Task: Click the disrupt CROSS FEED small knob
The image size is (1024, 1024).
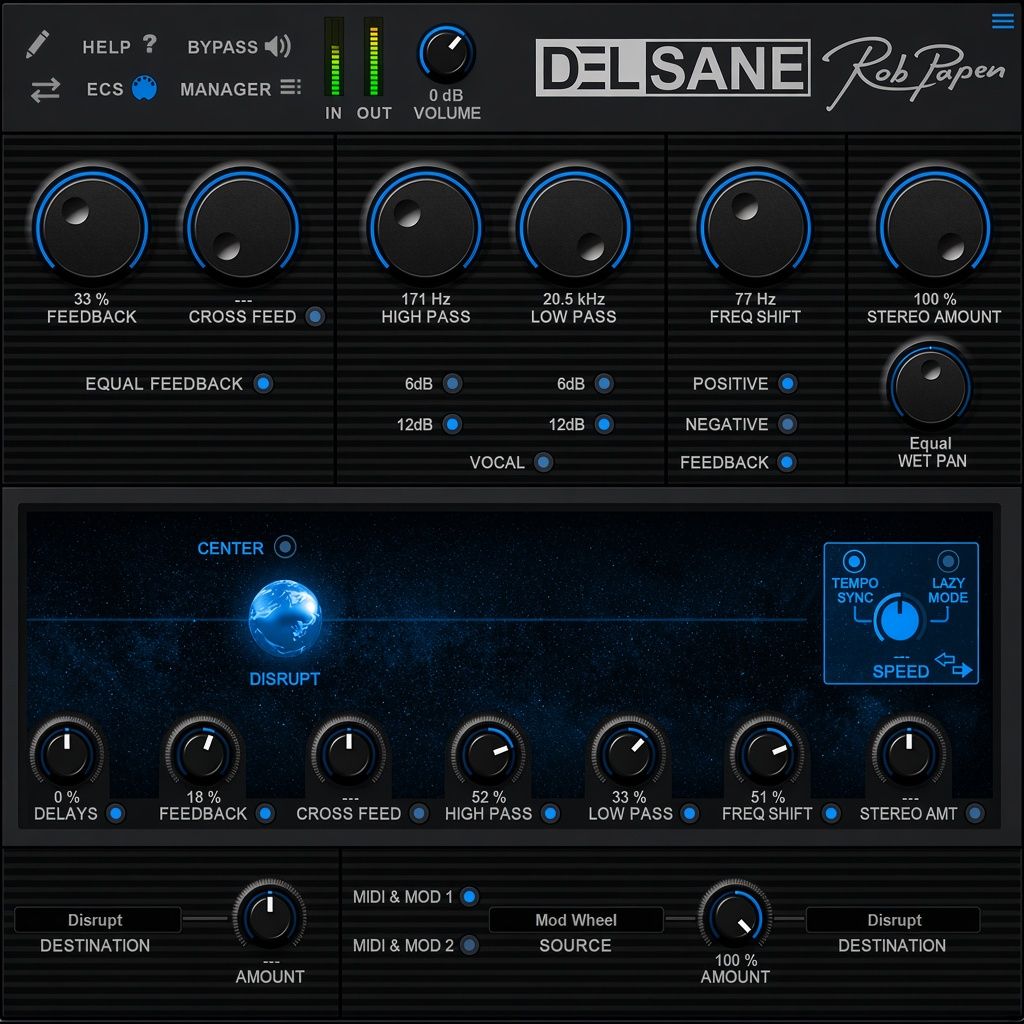Action: pos(349,753)
